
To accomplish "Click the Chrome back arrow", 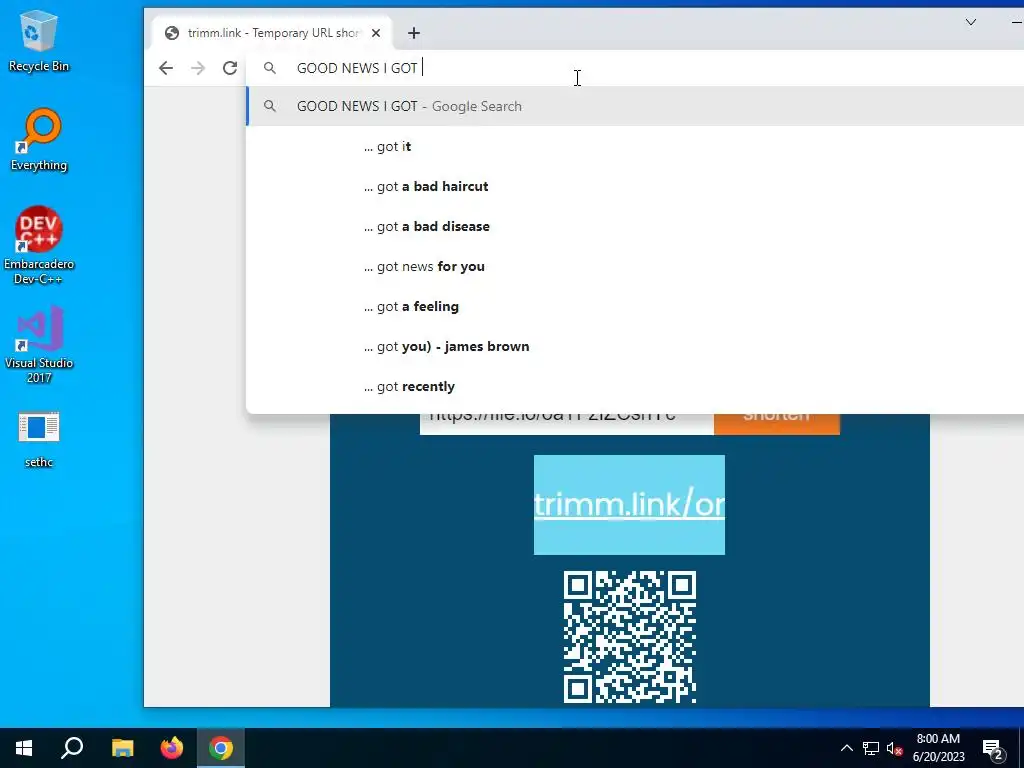I will 166,68.
